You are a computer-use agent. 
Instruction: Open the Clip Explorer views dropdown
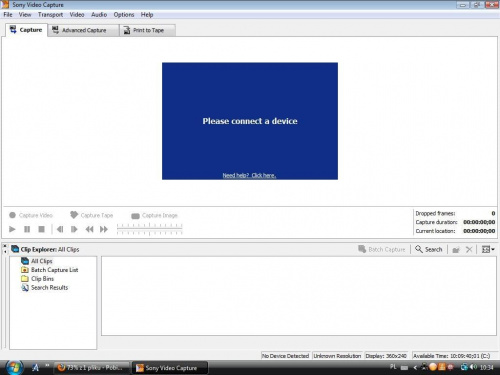tap(488, 249)
